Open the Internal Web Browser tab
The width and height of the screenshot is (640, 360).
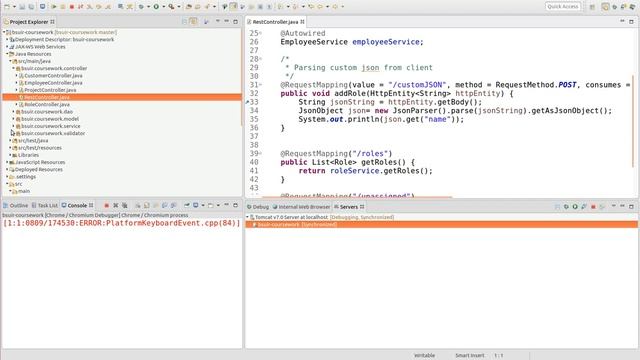point(302,207)
